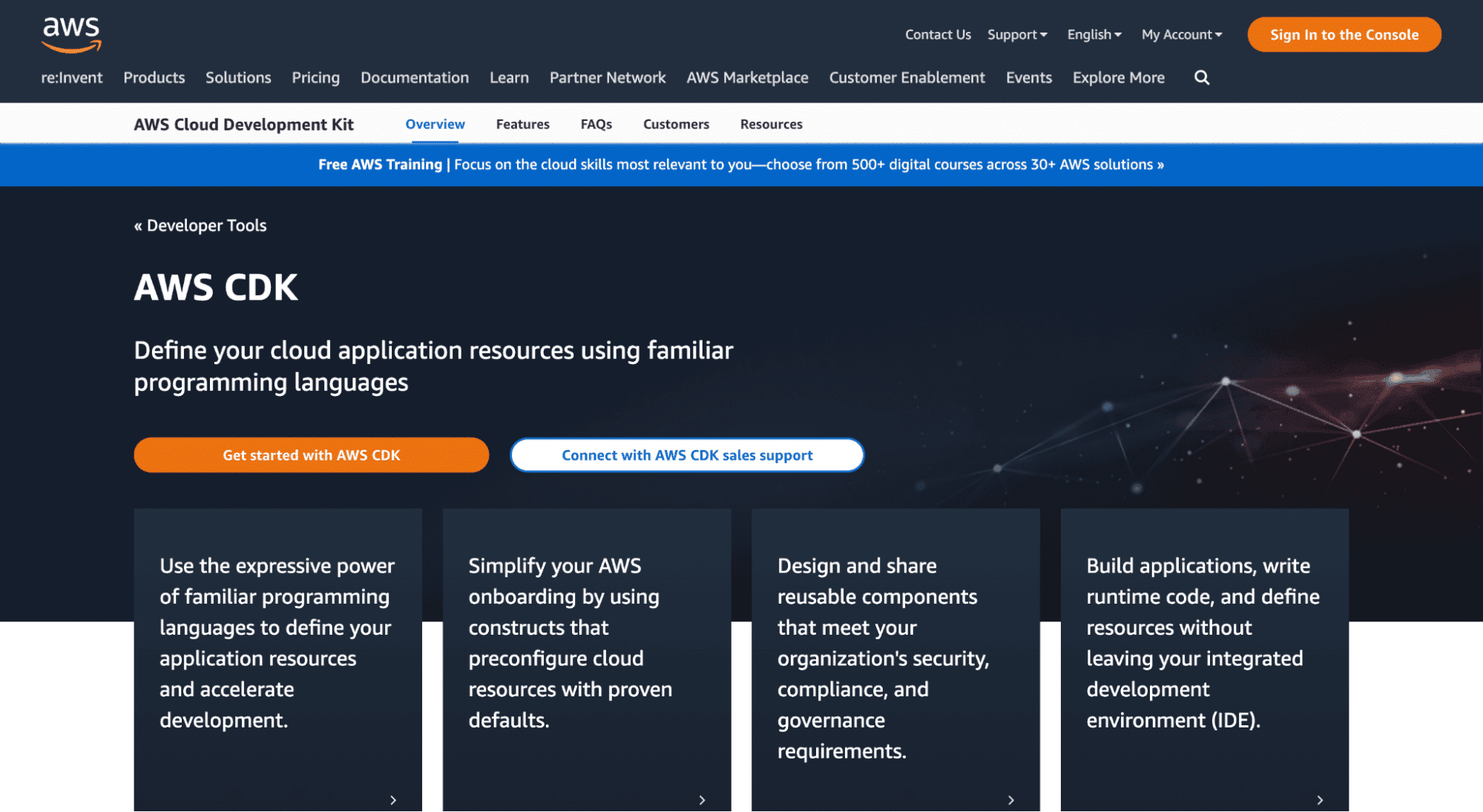The height and width of the screenshot is (812, 1483).
Task: Click the Customers tab toggle
Action: click(x=675, y=123)
